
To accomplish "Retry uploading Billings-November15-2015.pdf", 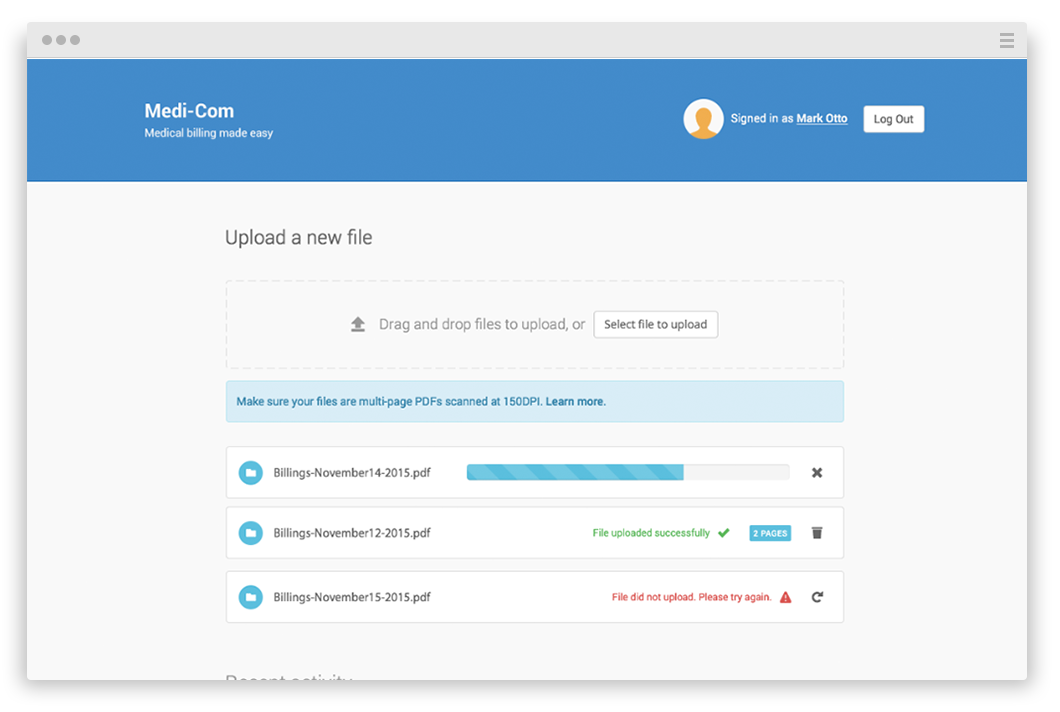I will tap(817, 596).
